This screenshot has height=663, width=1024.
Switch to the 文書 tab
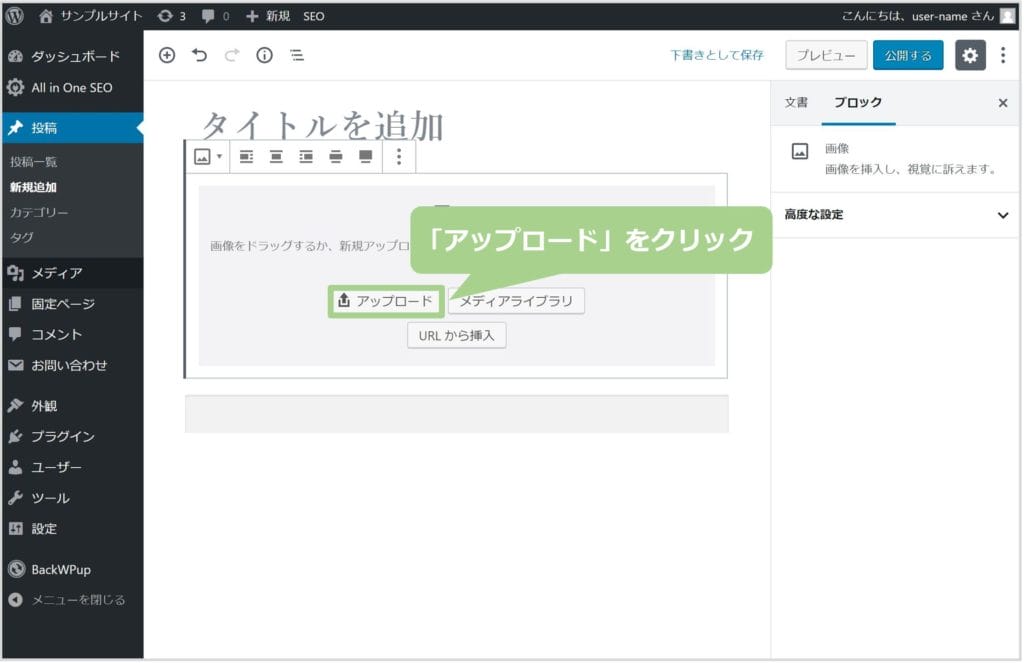click(796, 103)
